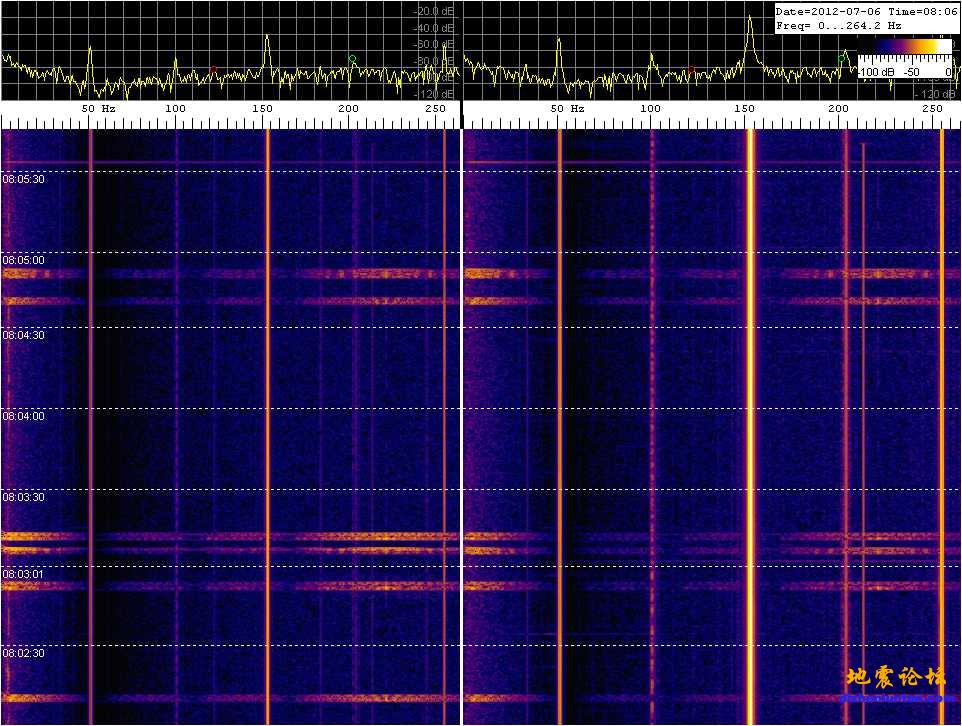Click the green circle marker on right spectrum plot

[x=842, y=58]
